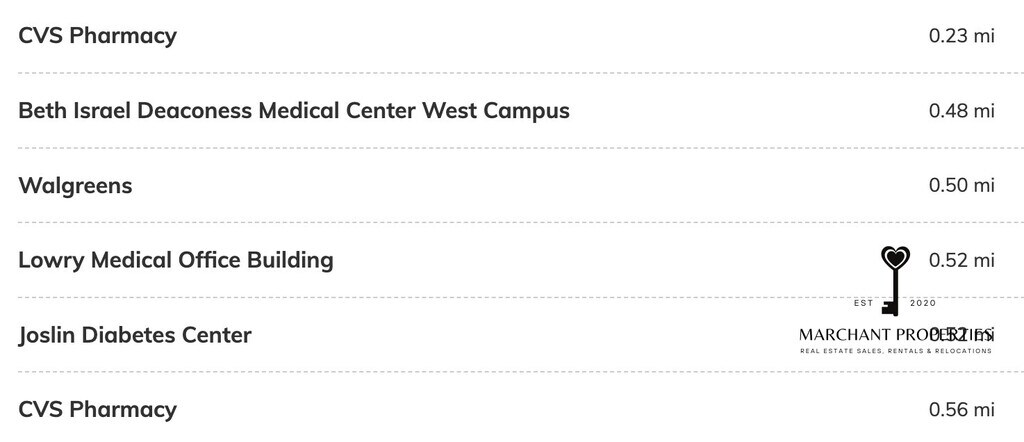Click the key teeth of the watermark logo
Viewport: 1024px width, 442px height.
pyautogui.click(x=889, y=308)
